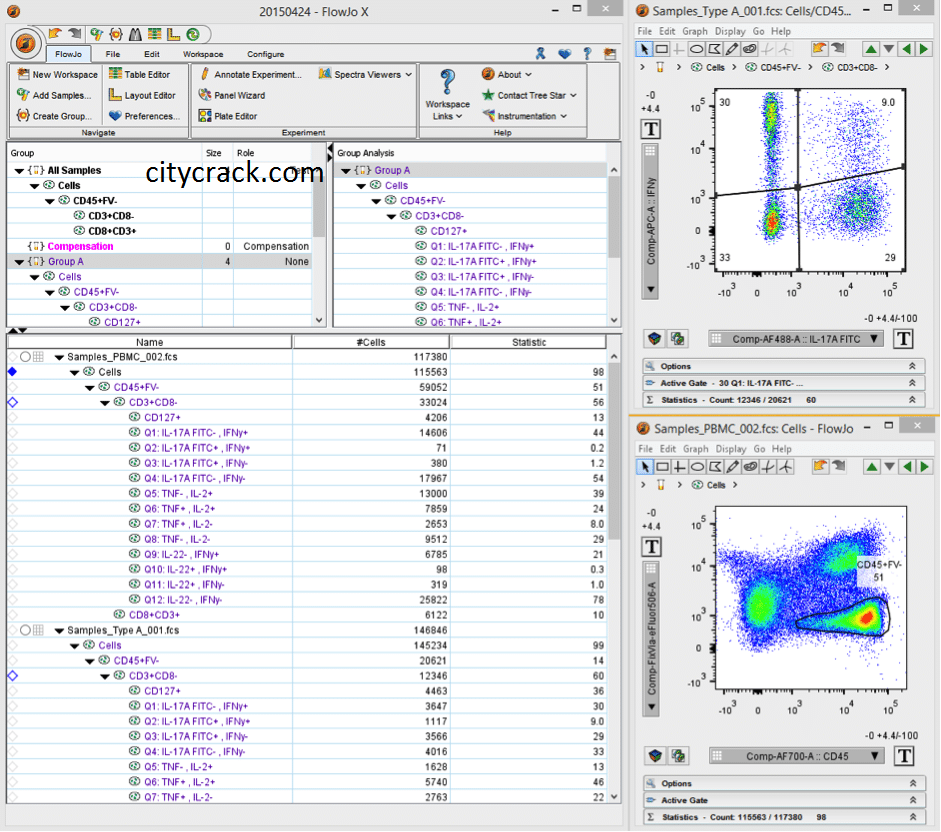Click the sample table vertical scrollbar
This screenshot has height=832, width=941.
coord(614,576)
